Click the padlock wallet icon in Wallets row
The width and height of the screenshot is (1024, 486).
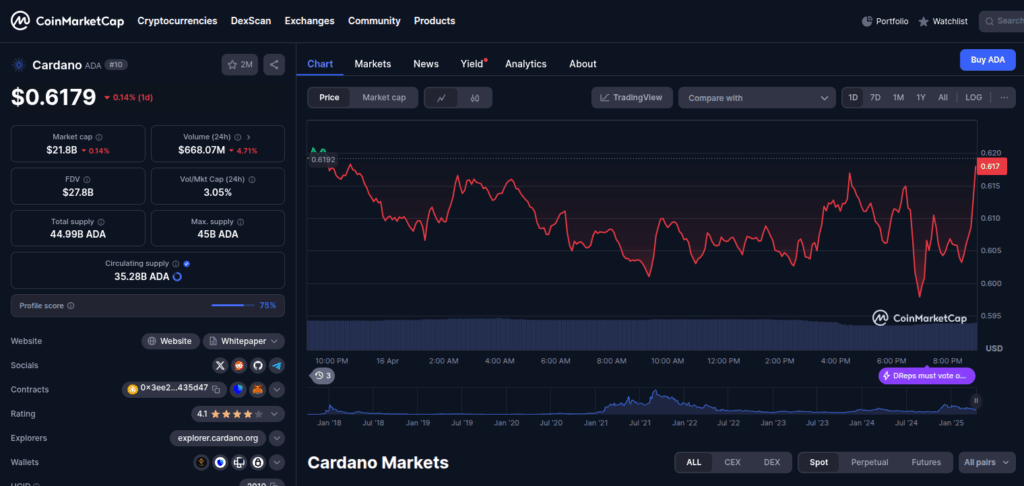(259, 462)
